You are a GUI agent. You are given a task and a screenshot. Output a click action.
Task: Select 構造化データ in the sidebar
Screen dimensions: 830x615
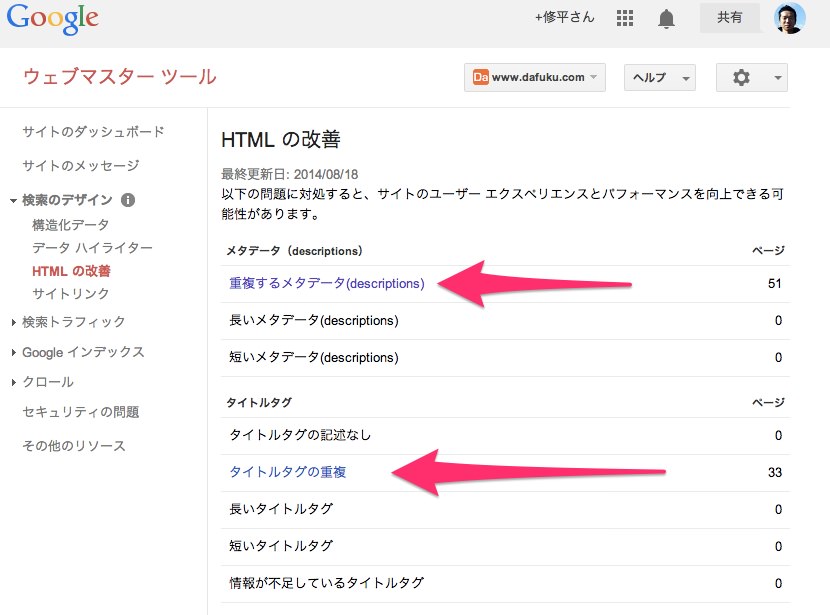click(x=70, y=225)
